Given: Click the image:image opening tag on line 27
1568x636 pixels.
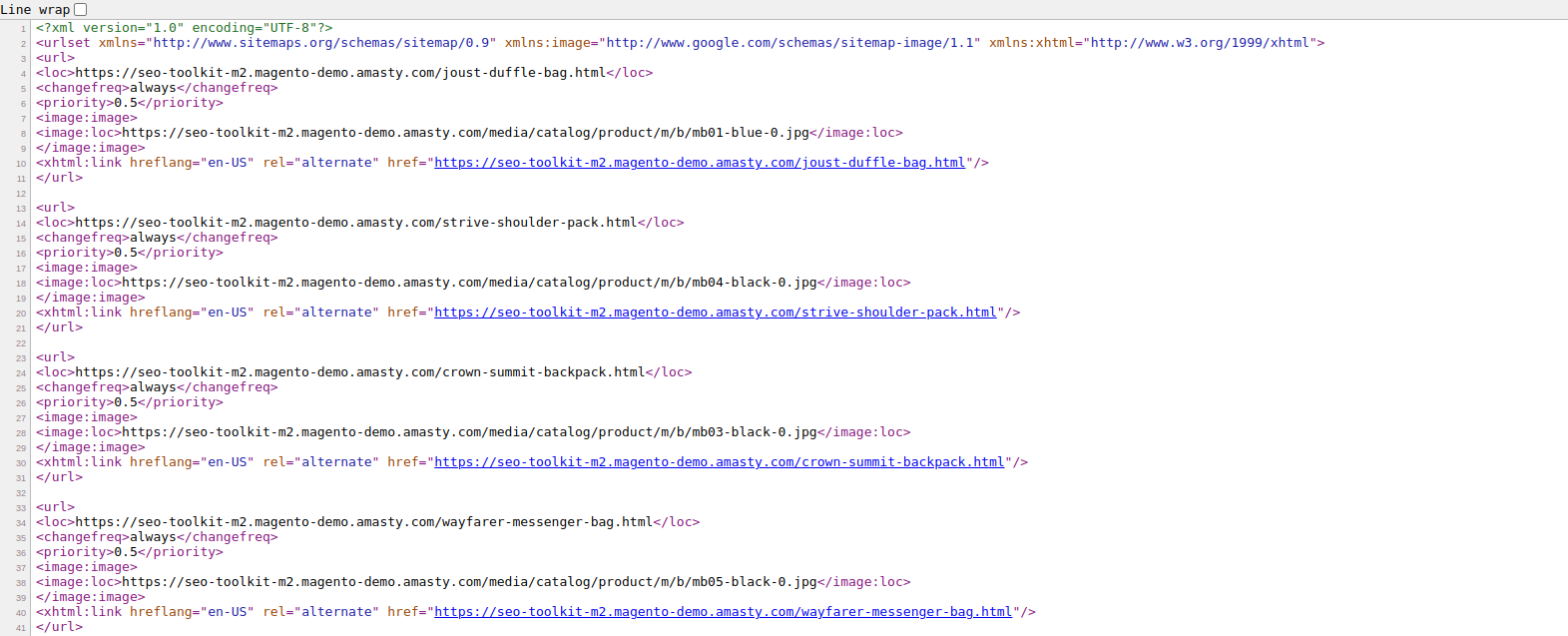Looking at the screenshot, I should click(87, 417).
